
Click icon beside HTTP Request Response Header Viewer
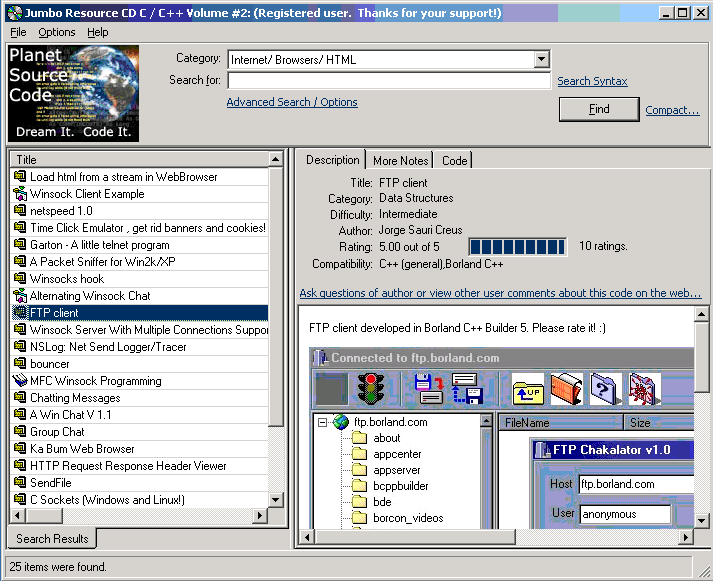coord(20,465)
